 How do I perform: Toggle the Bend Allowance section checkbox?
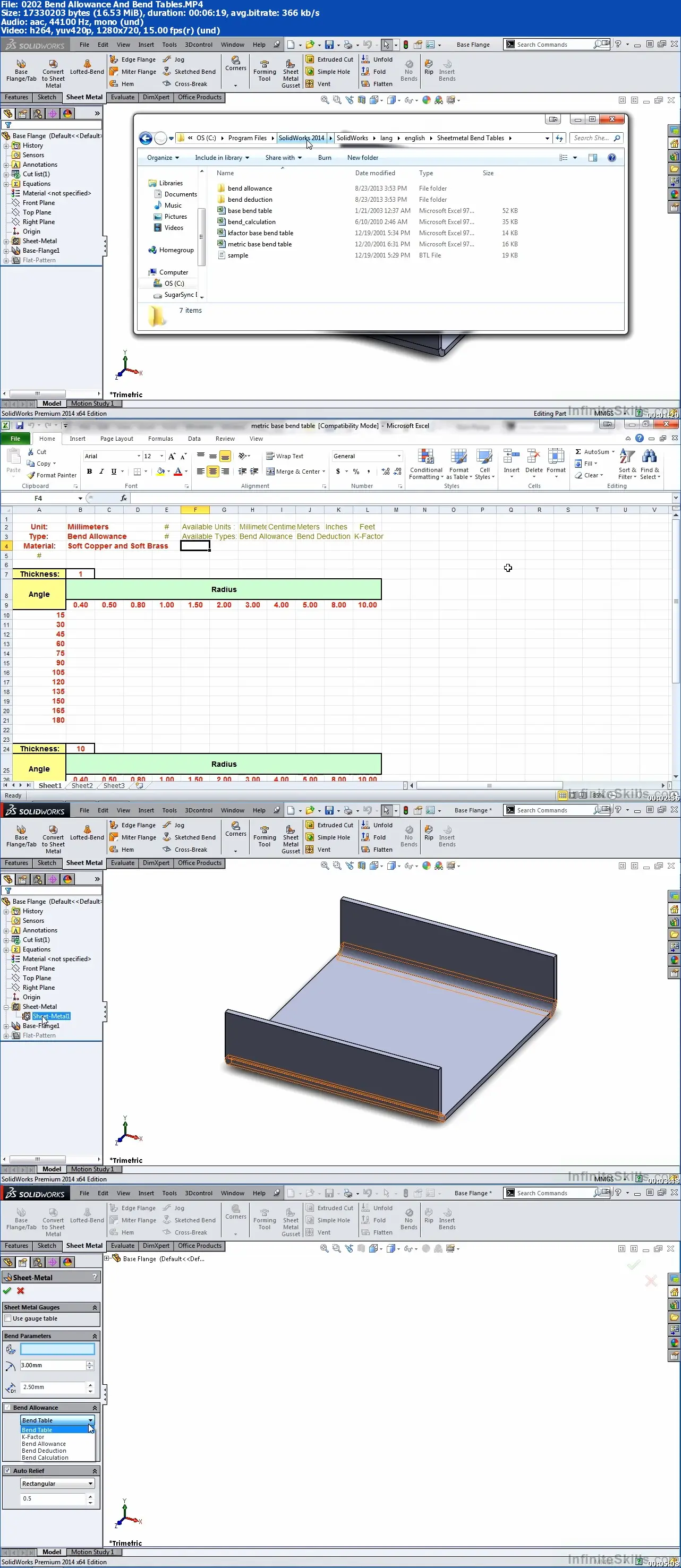coord(7,1407)
